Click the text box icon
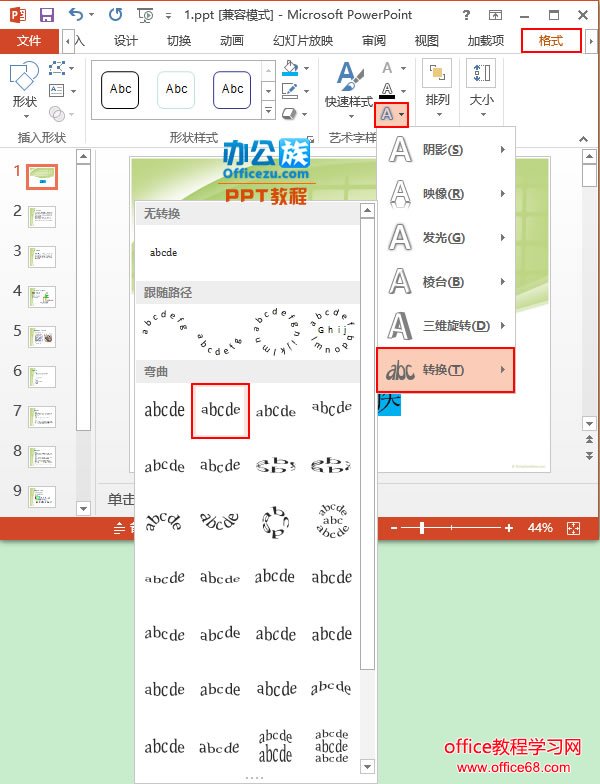Image resolution: width=600 pixels, height=784 pixels. pyautogui.click(x=56, y=90)
